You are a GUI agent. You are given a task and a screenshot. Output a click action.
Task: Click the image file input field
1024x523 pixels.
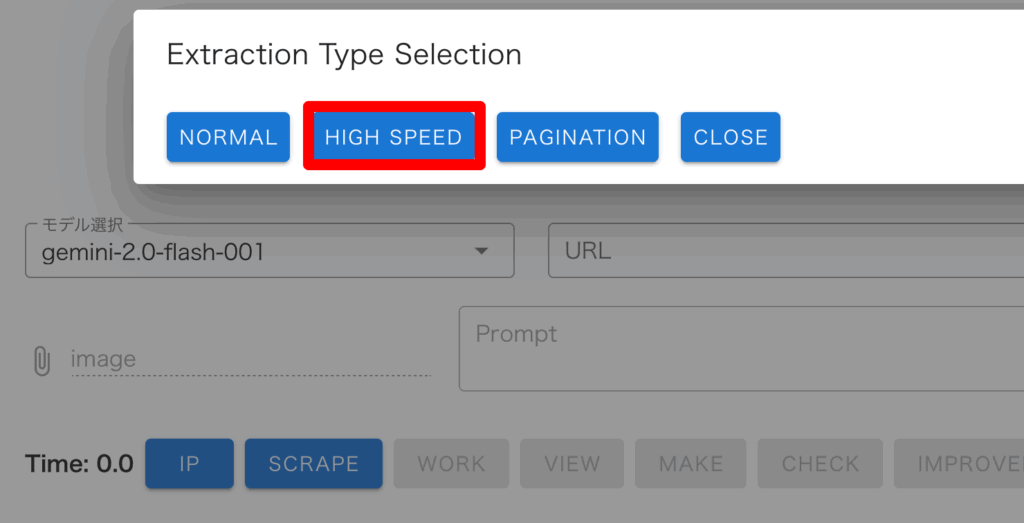pos(250,360)
